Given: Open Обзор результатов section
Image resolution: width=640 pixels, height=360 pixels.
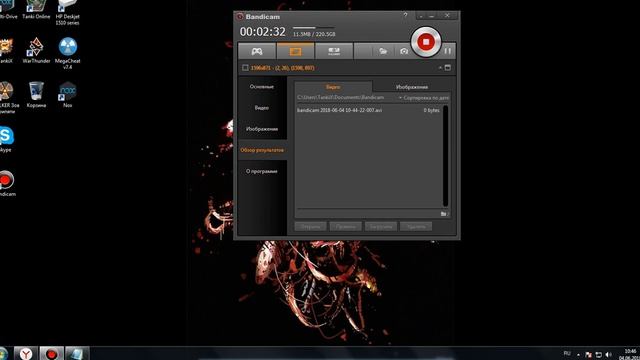Looking at the screenshot, I should 262,150.
